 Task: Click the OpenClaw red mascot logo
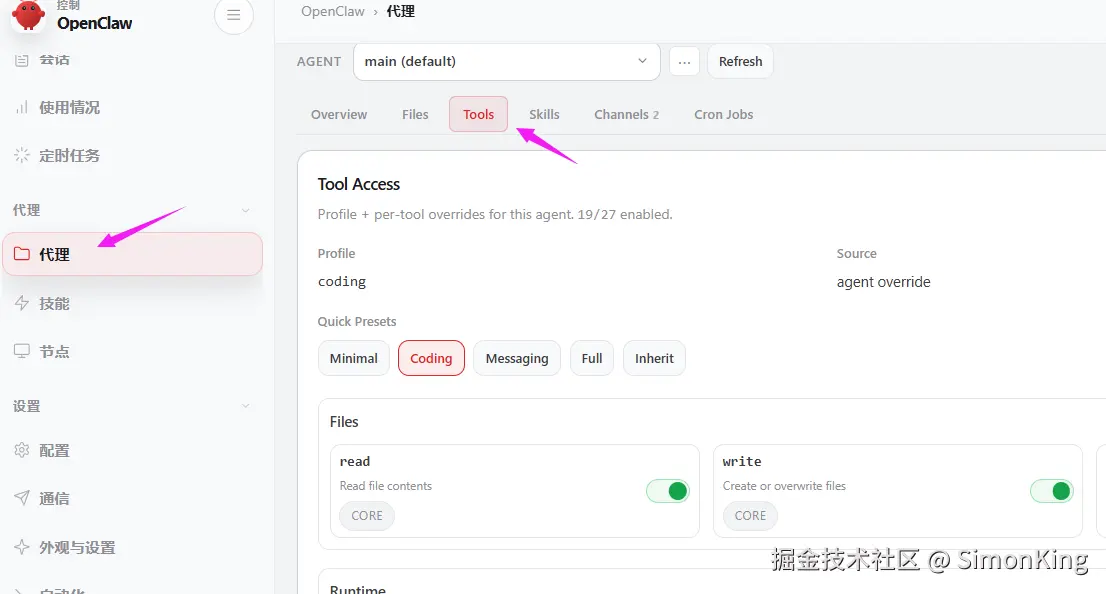(x=28, y=15)
